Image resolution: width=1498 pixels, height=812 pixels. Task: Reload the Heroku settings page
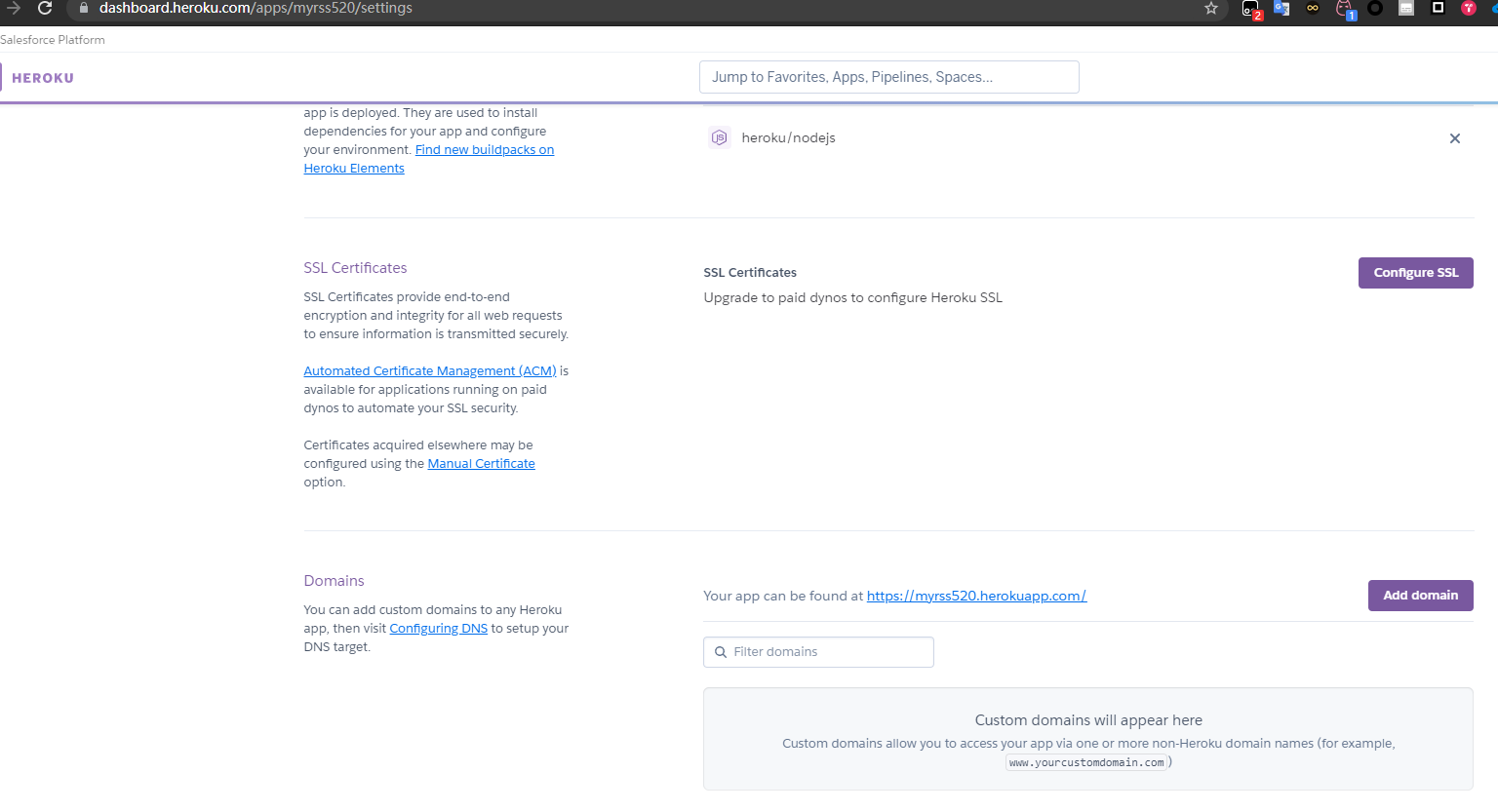[x=45, y=8]
